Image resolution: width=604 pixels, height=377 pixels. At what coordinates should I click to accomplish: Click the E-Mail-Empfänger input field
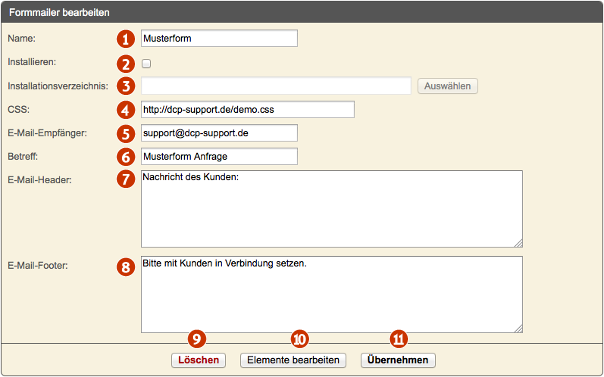click(219, 133)
